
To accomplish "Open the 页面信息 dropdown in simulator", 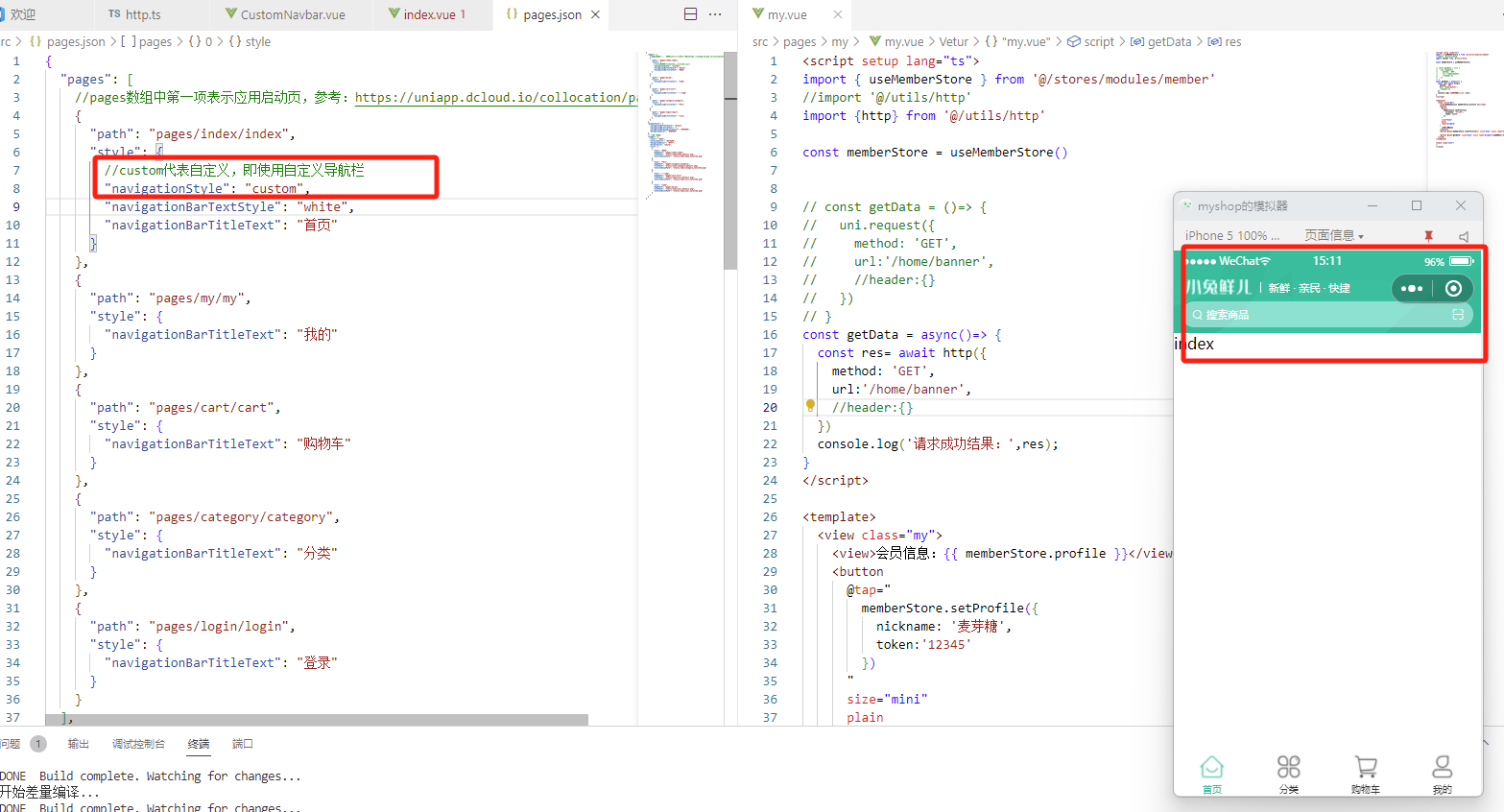I will 1334,236.
